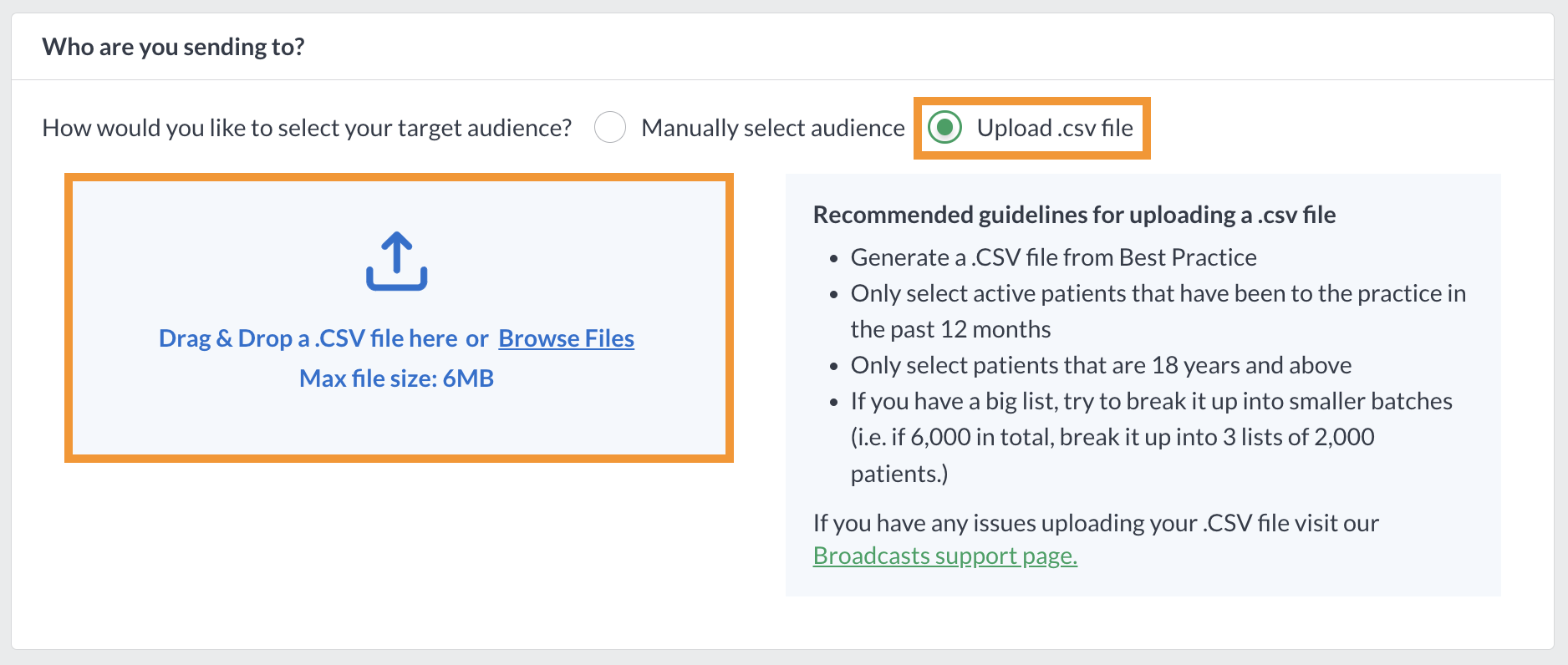This screenshot has height=665, width=1568.
Task: Click the 'Who are you sending to?' heading
Action: 174,47
